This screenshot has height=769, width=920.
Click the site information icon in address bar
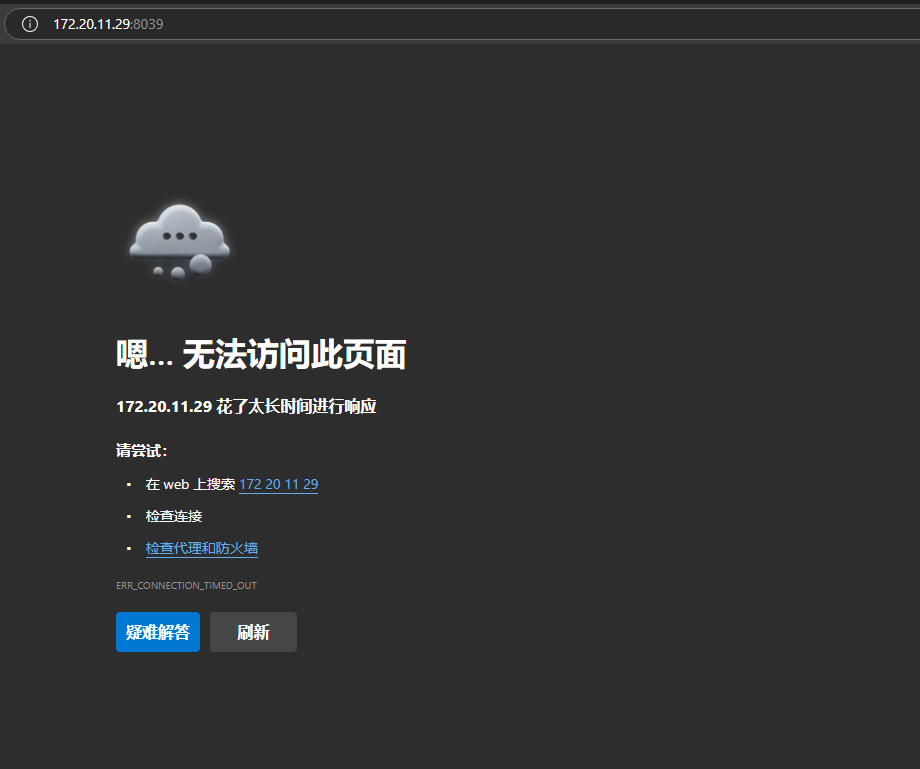[x=30, y=24]
